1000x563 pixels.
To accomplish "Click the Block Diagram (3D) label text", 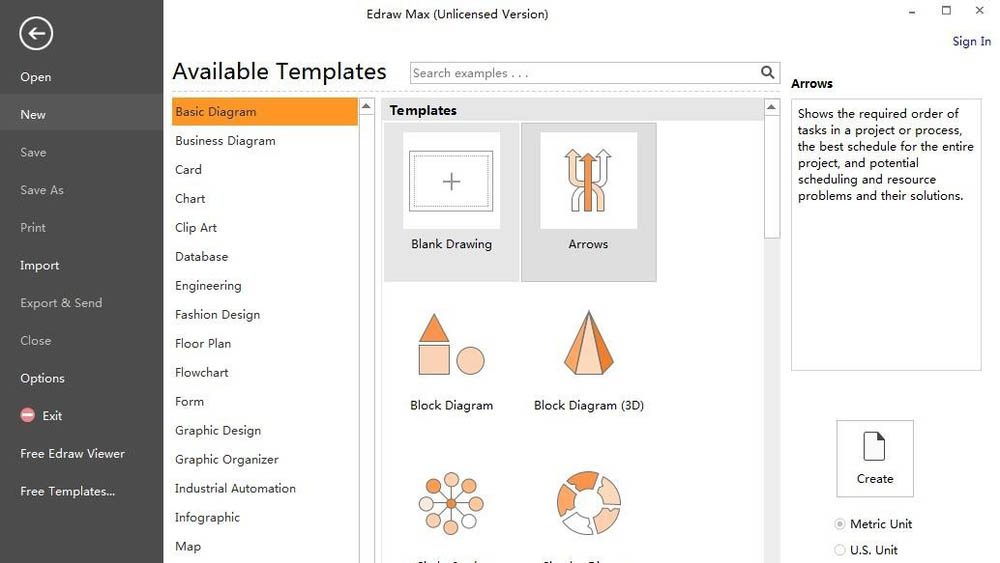I will pyautogui.click(x=588, y=406).
